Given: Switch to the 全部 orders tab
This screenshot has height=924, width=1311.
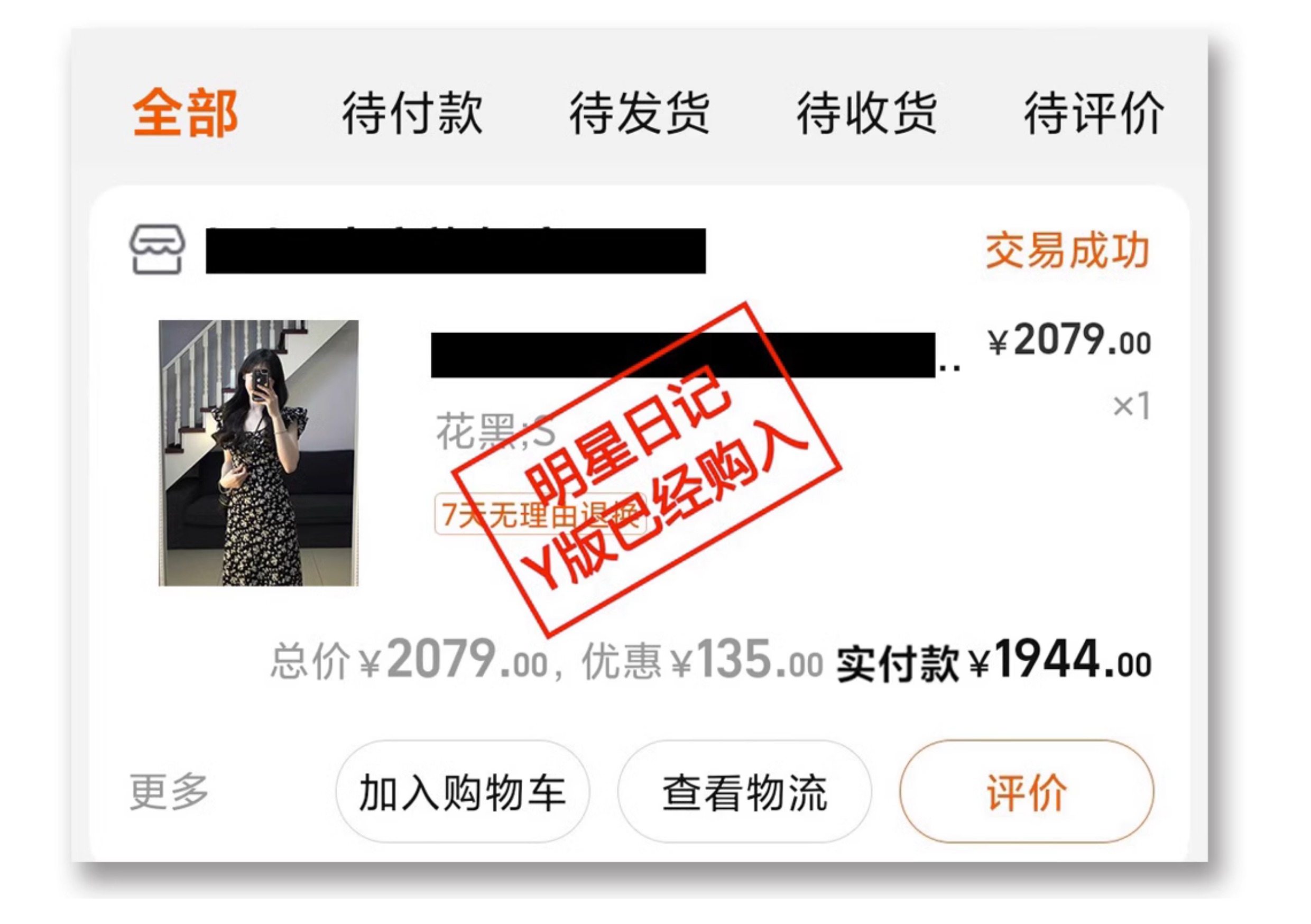Looking at the screenshot, I should click(185, 113).
